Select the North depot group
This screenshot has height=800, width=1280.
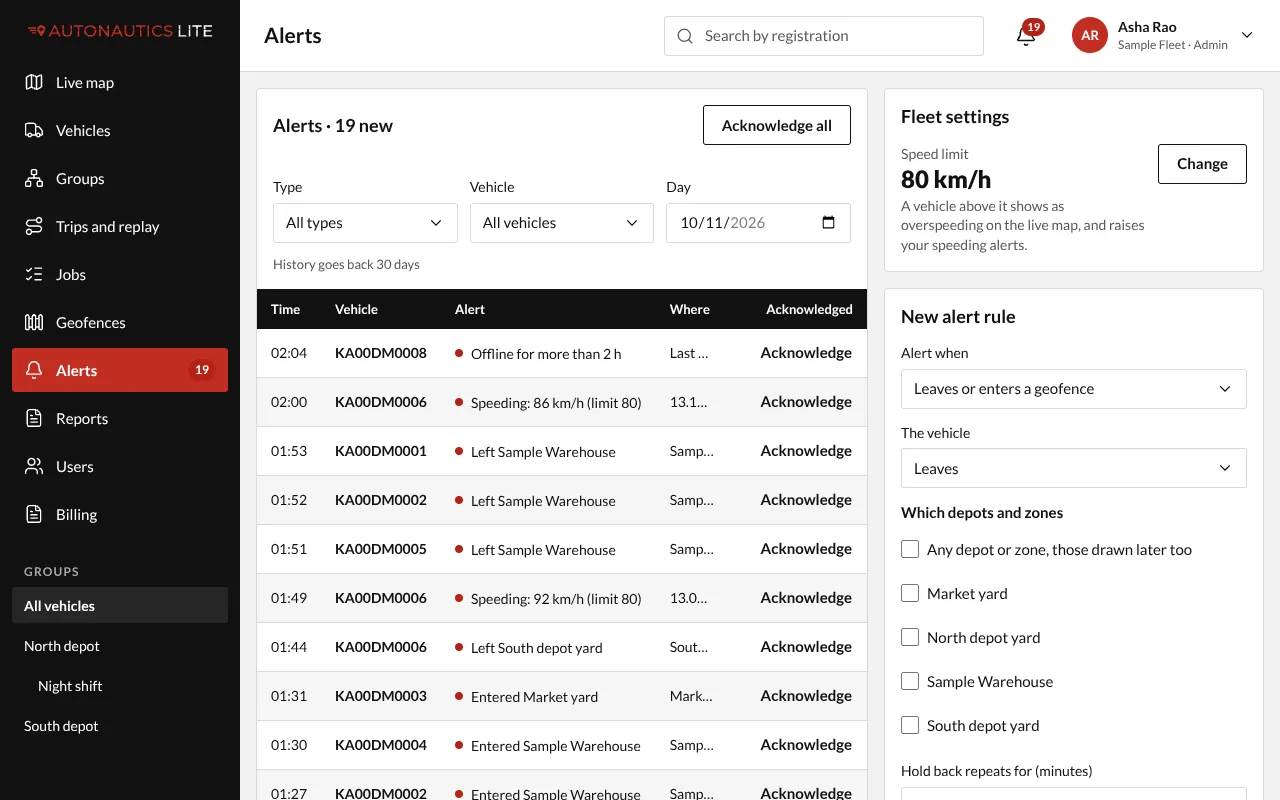tap(120, 646)
